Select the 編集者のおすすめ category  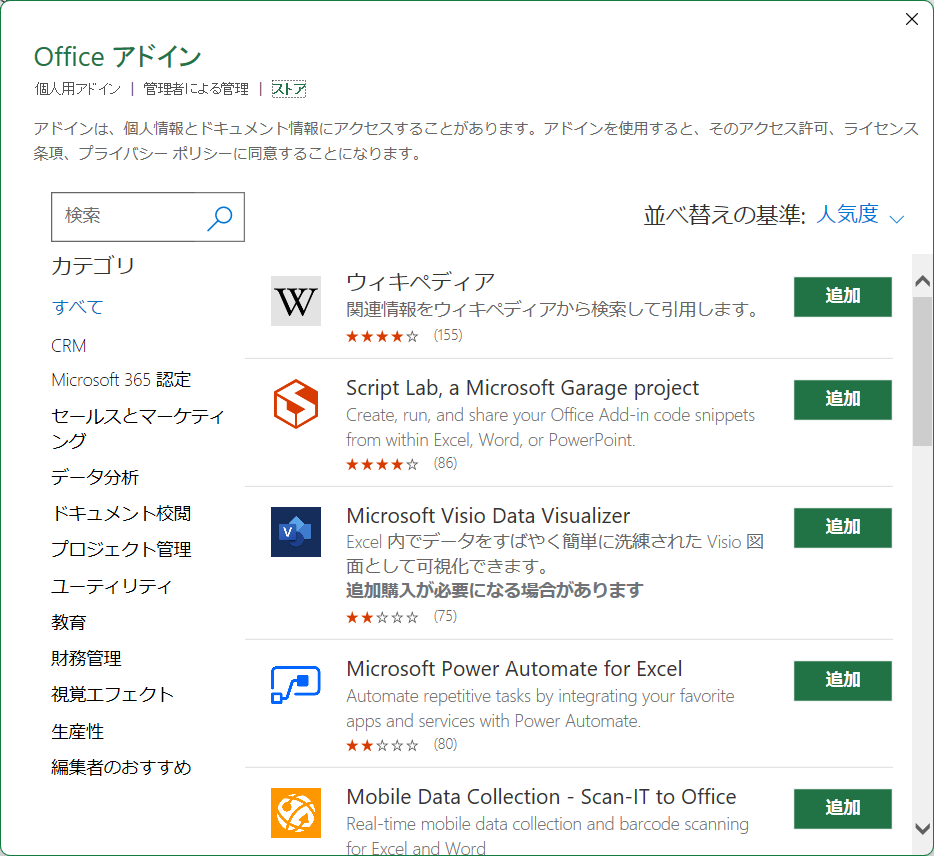click(121, 767)
